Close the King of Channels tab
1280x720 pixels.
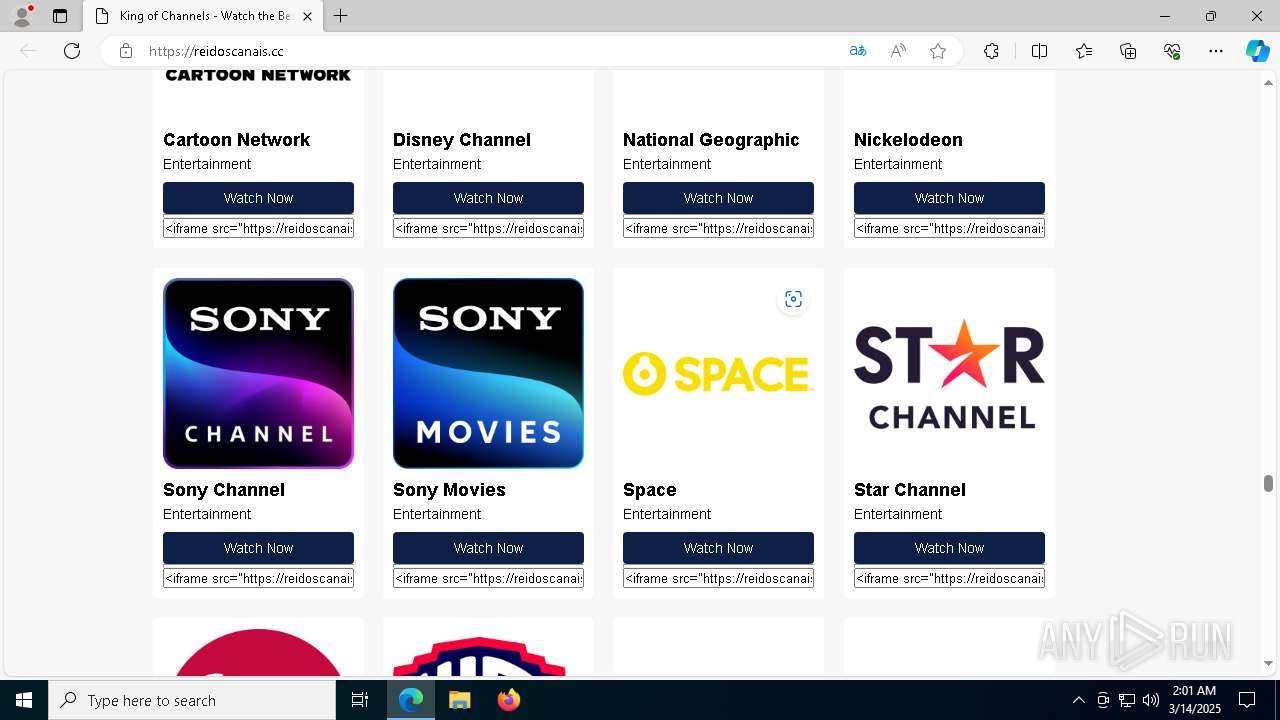(x=308, y=16)
